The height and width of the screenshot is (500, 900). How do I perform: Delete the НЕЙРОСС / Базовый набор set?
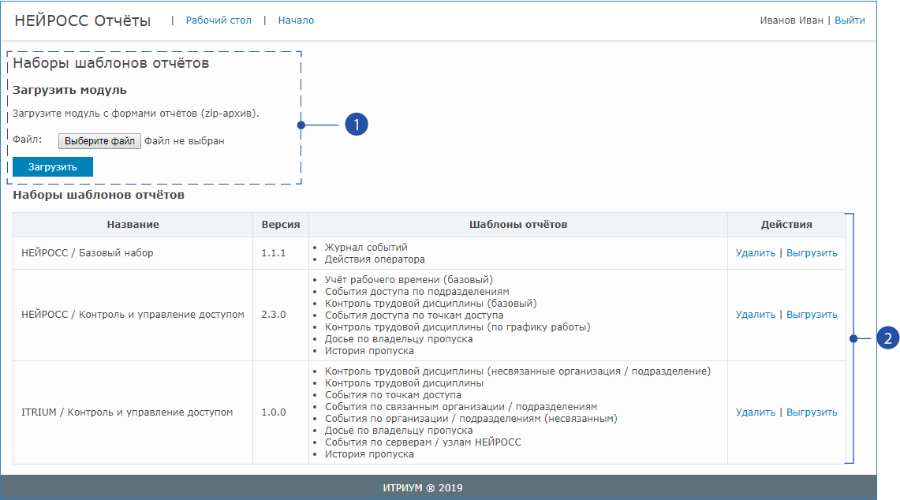[x=755, y=253]
